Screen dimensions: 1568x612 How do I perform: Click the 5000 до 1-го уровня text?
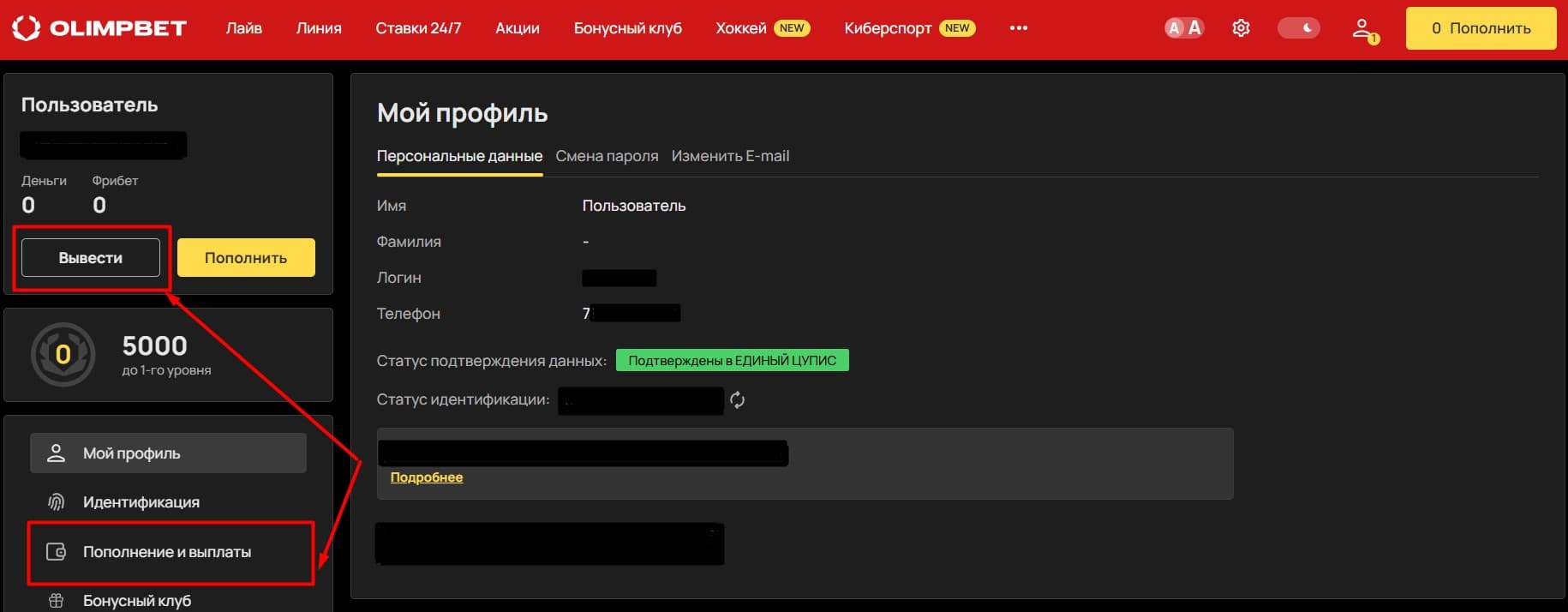pyautogui.click(x=166, y=355)
